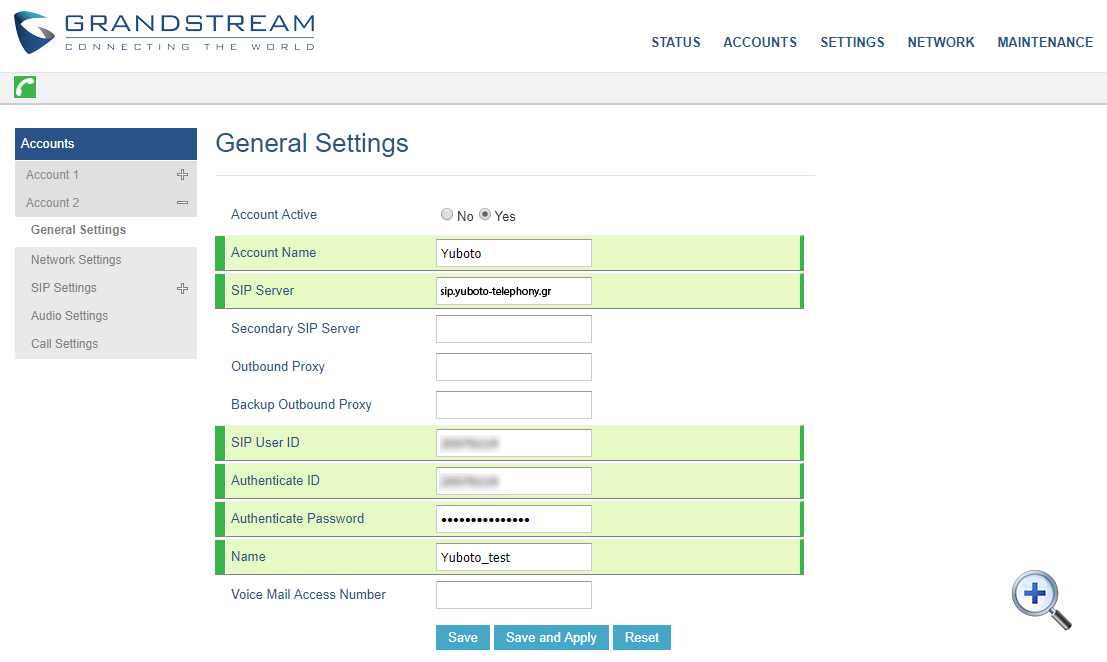Expand SIP Settings in the sidebar
The image size is (1107, 662).
[x=182, y=287]
